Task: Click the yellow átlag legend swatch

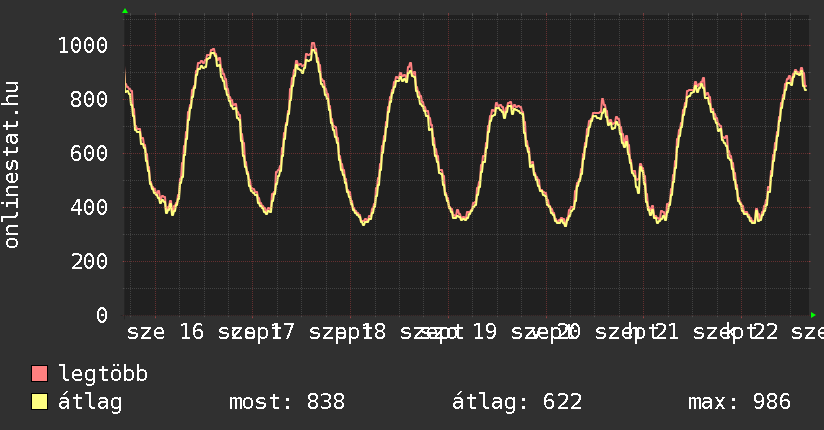Action: 39,402
